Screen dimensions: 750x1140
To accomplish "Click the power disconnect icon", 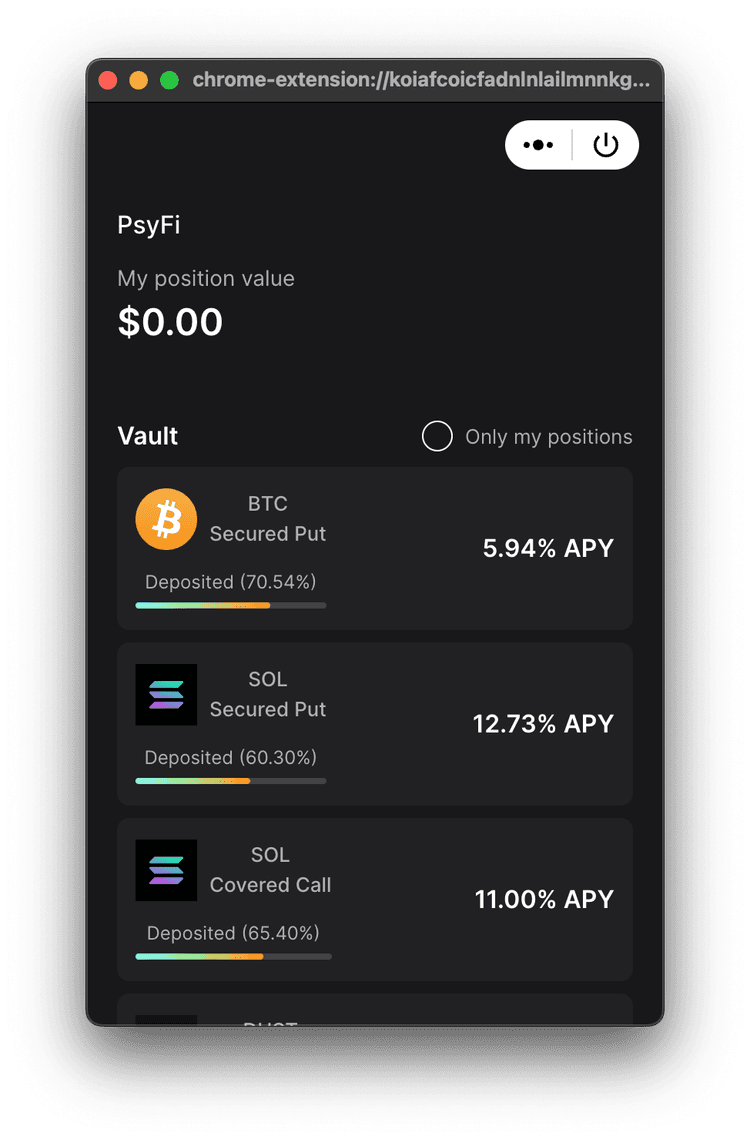I will [606, 145].
